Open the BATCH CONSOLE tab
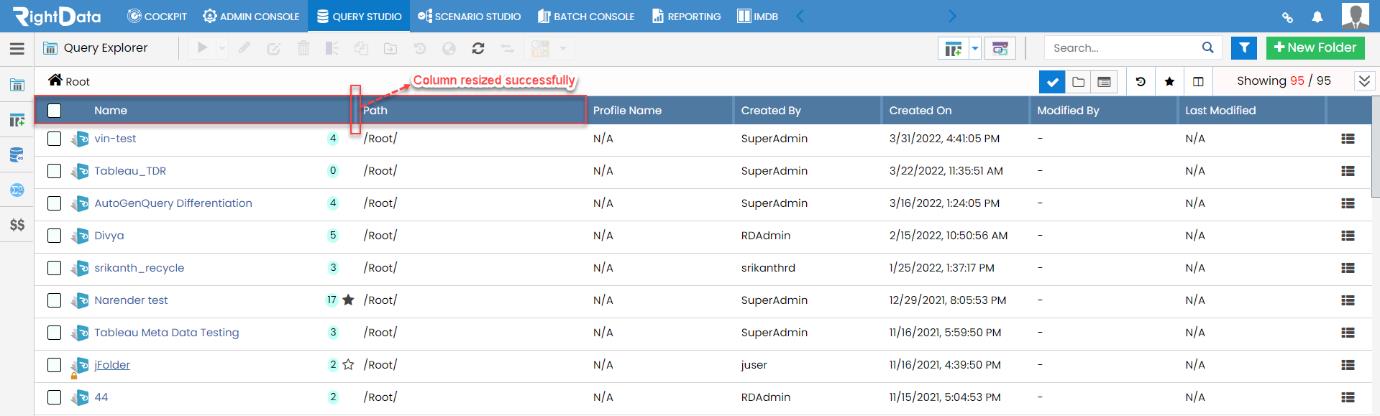Image resolution: width=1380 pixels, height=416 pixels. [586, 17]
